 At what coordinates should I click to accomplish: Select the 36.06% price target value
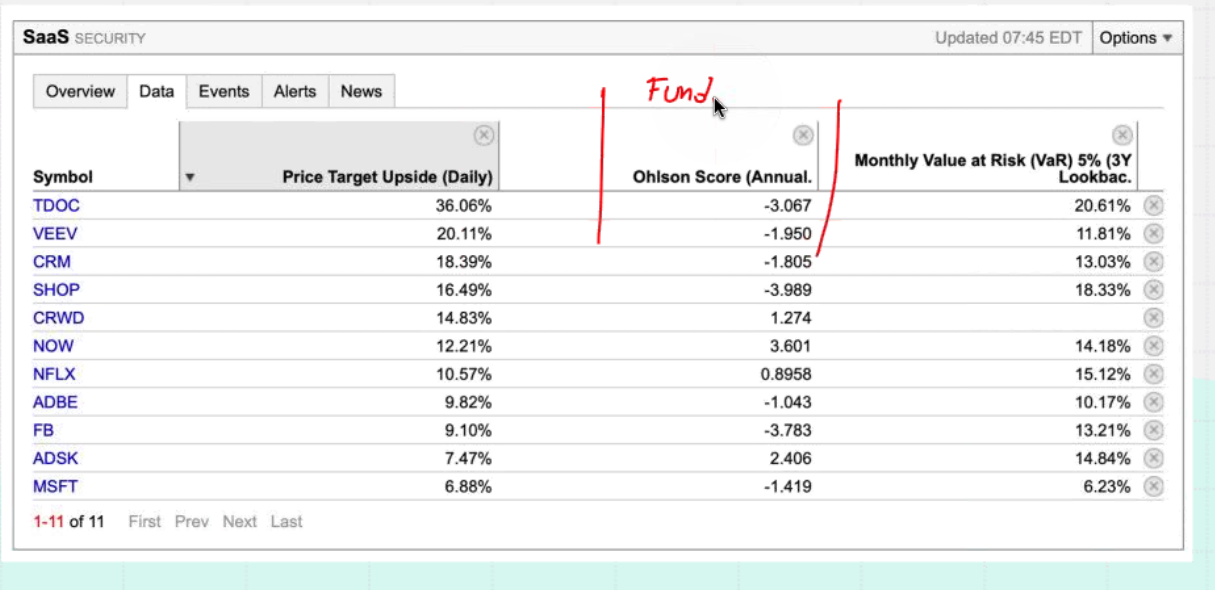click(x=466, y=205)
